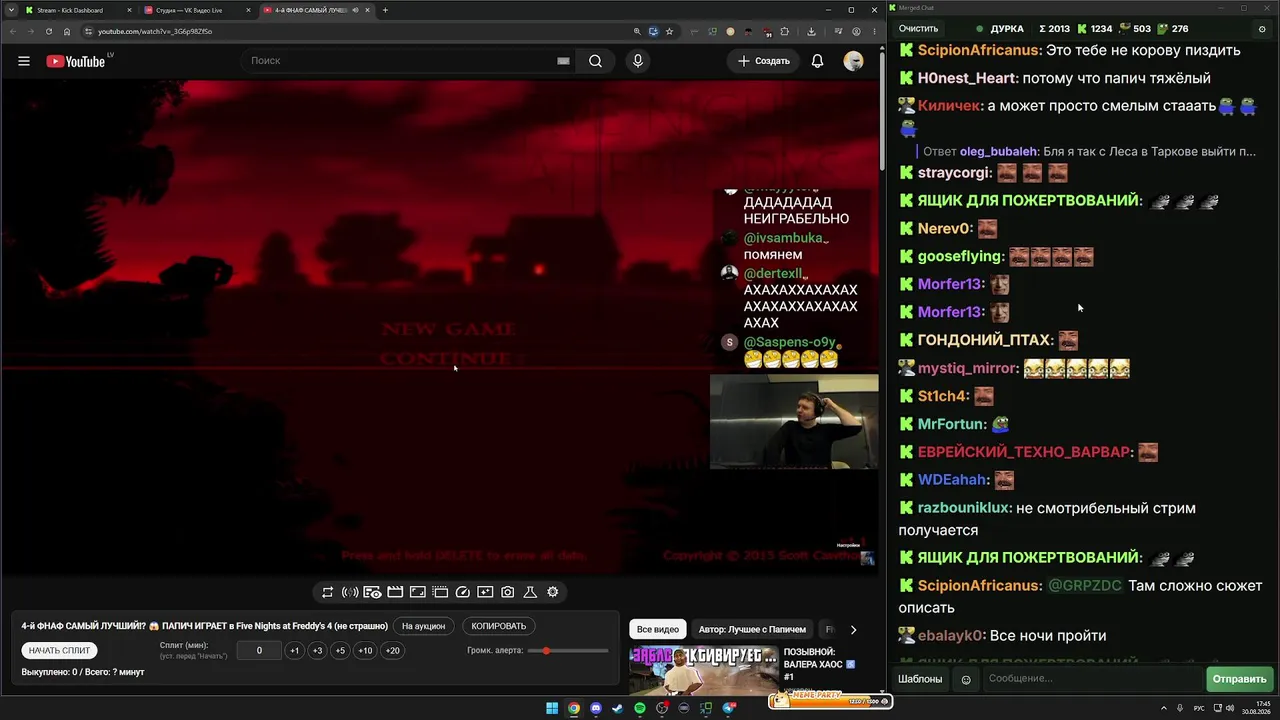Go to the YouTube home logo

[x=76, y=61]
